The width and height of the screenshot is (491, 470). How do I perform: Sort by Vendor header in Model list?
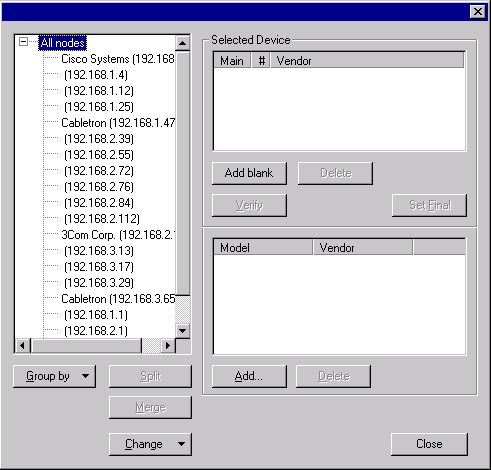363,248
